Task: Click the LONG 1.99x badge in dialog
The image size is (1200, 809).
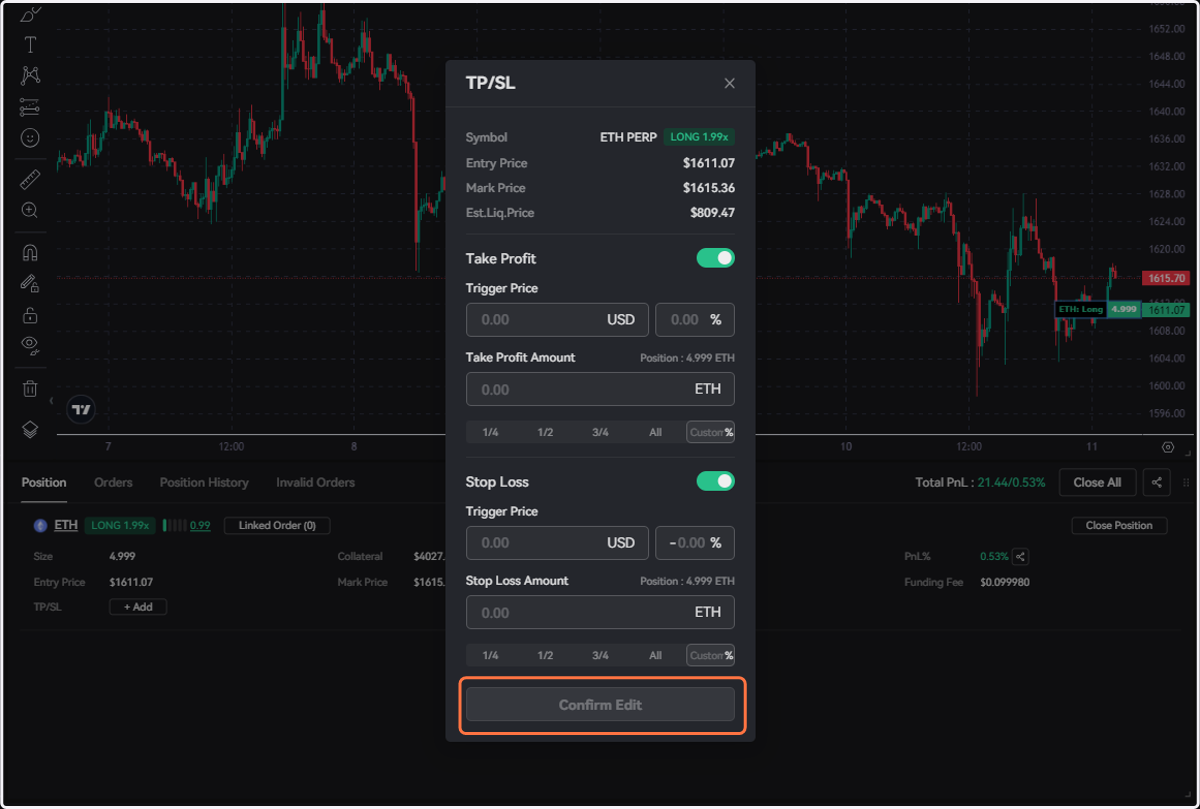Action: (699, 137)
